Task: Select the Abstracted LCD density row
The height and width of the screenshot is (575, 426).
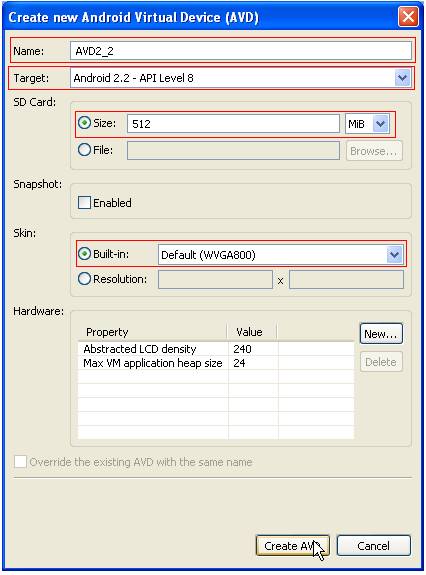Action: [x=216, y=349]
